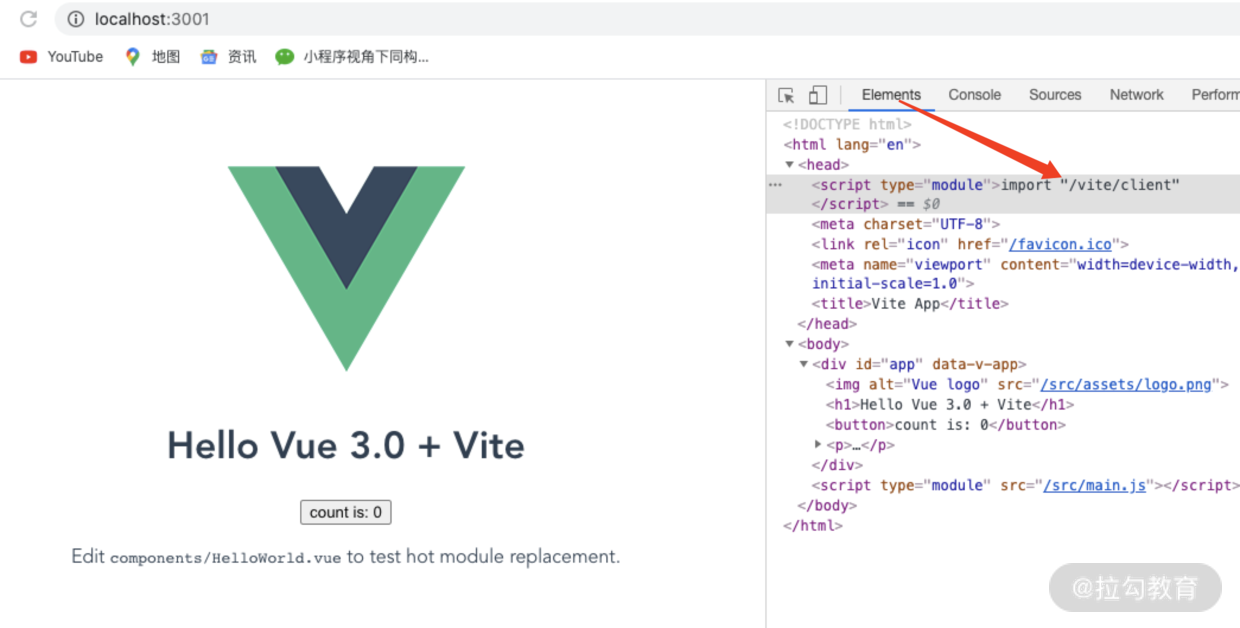Viewport: 1240px width, 628px height.
Task: Open the 地图 maps bookmark
Action: (152, 57)
